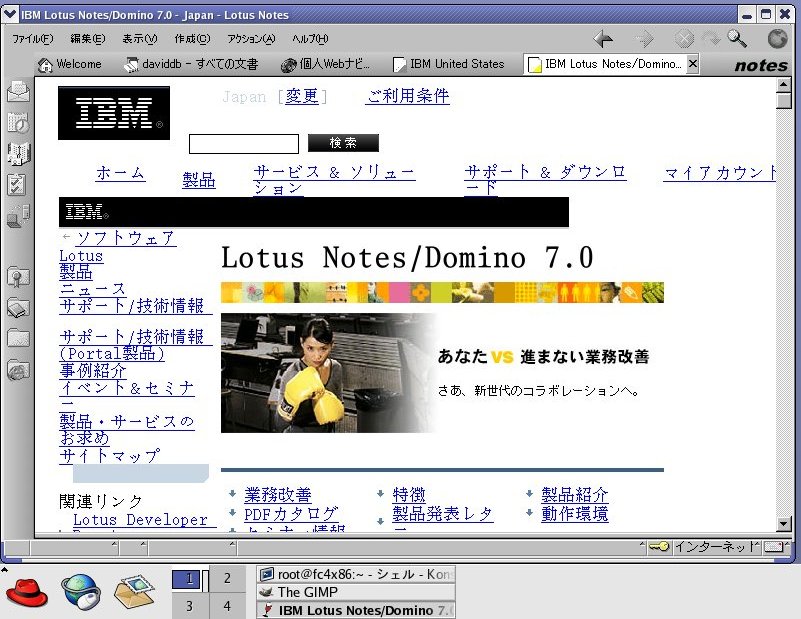The image size is (801, 619).
Task: Open the 表示(V) menu
Action: point(139,39)
